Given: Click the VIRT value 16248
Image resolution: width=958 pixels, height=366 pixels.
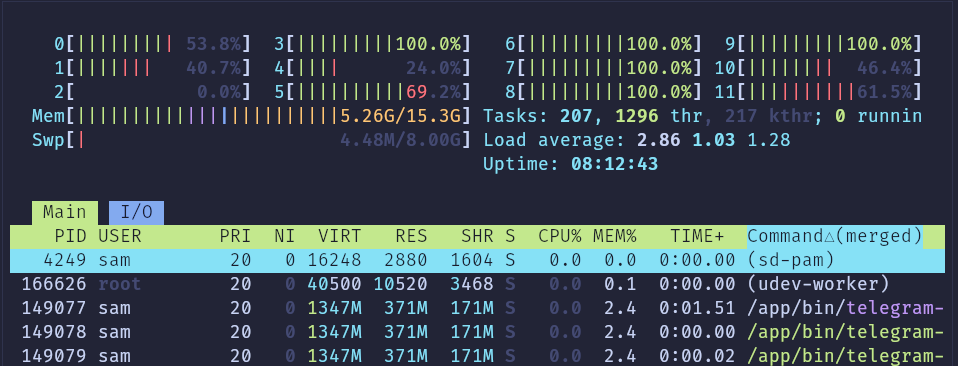Looking at the screenshot, I should point(334,260).
